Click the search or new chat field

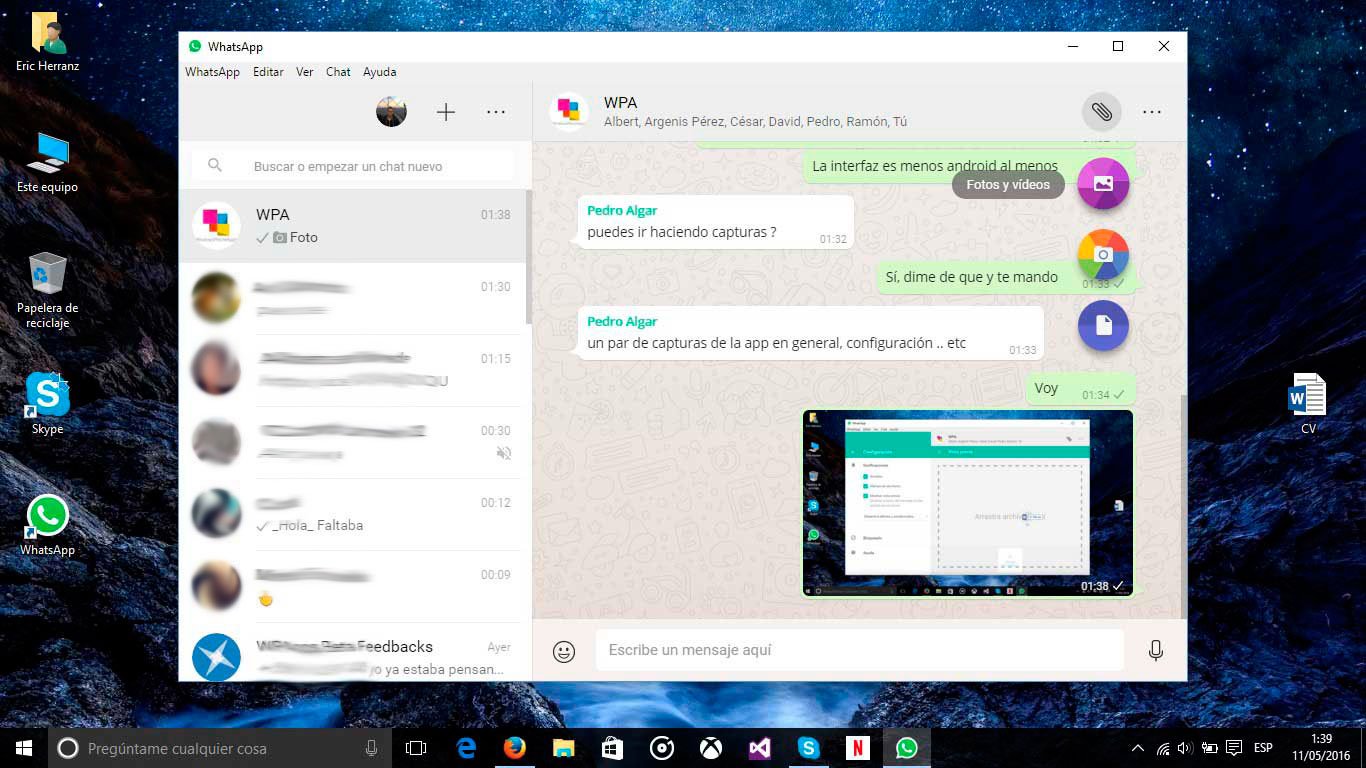pyautogui.click(x=354, y=166)
